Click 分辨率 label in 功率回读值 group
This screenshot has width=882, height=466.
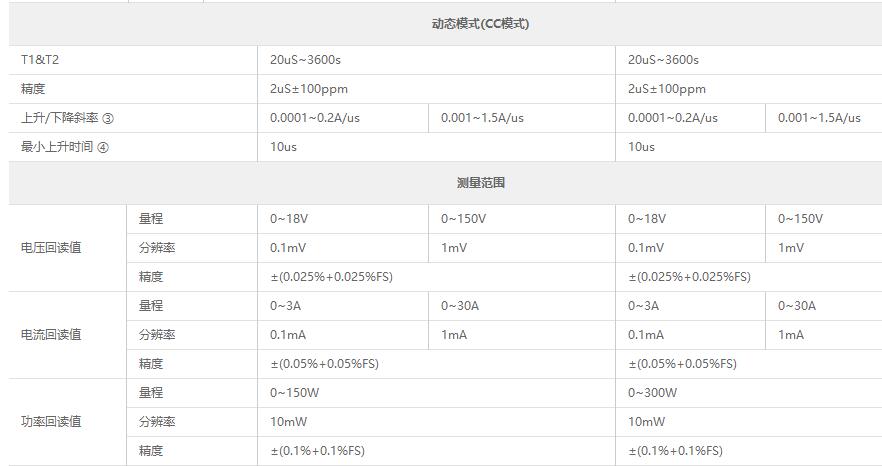tap(157, 422)
